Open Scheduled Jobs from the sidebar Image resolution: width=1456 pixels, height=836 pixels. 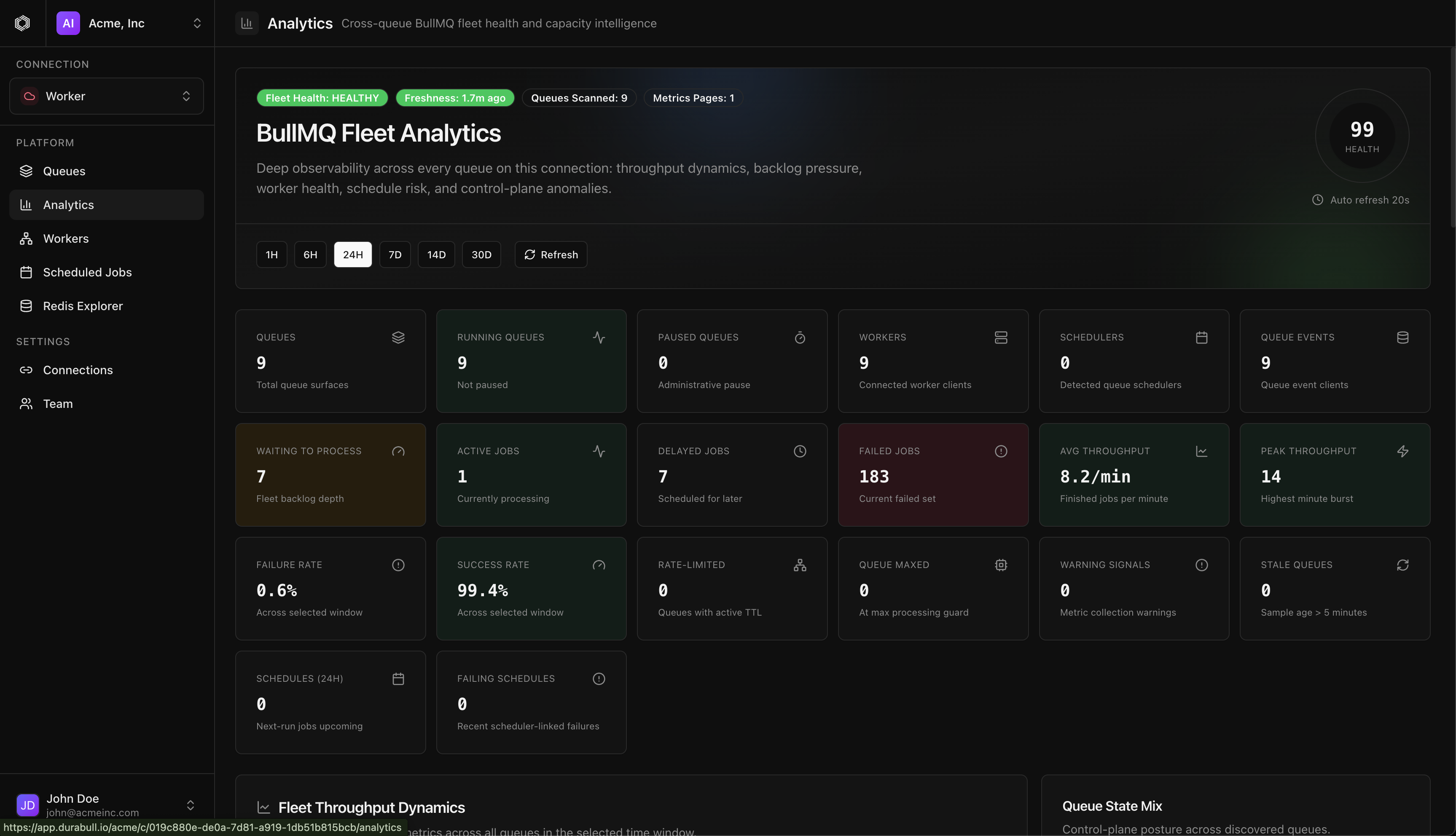point(87,272)
